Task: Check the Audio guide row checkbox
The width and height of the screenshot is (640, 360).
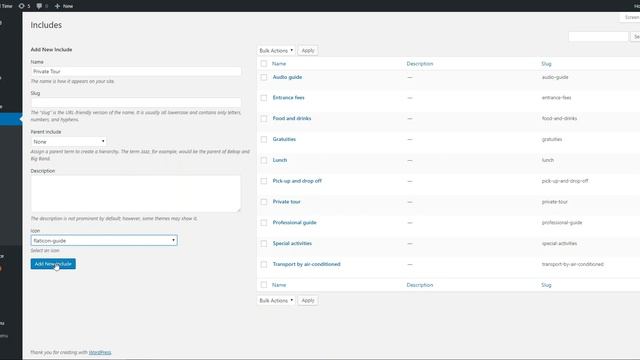Action: coord(264,77)
